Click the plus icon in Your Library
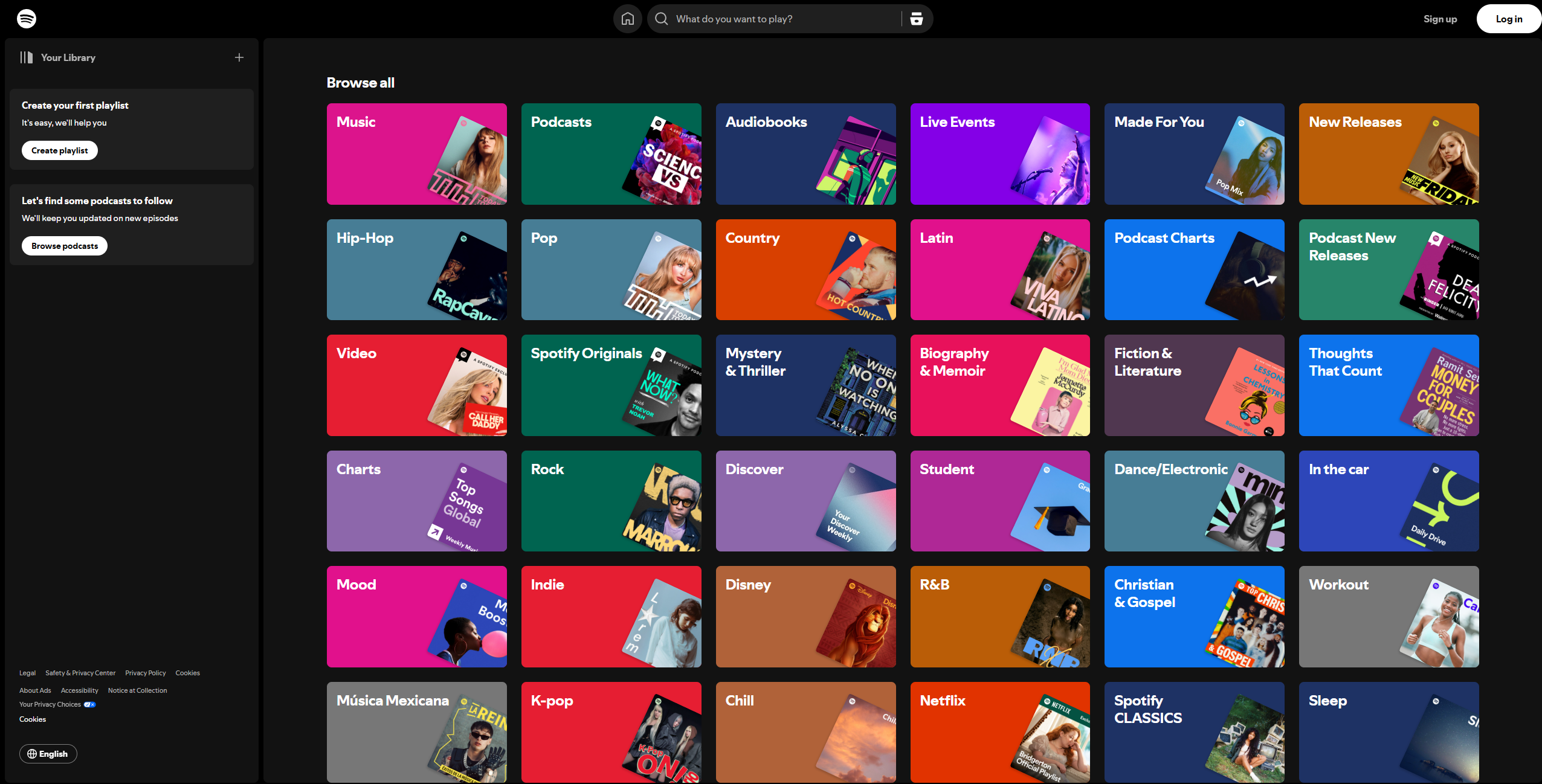Screen dimensions: 1542x784 239,57
